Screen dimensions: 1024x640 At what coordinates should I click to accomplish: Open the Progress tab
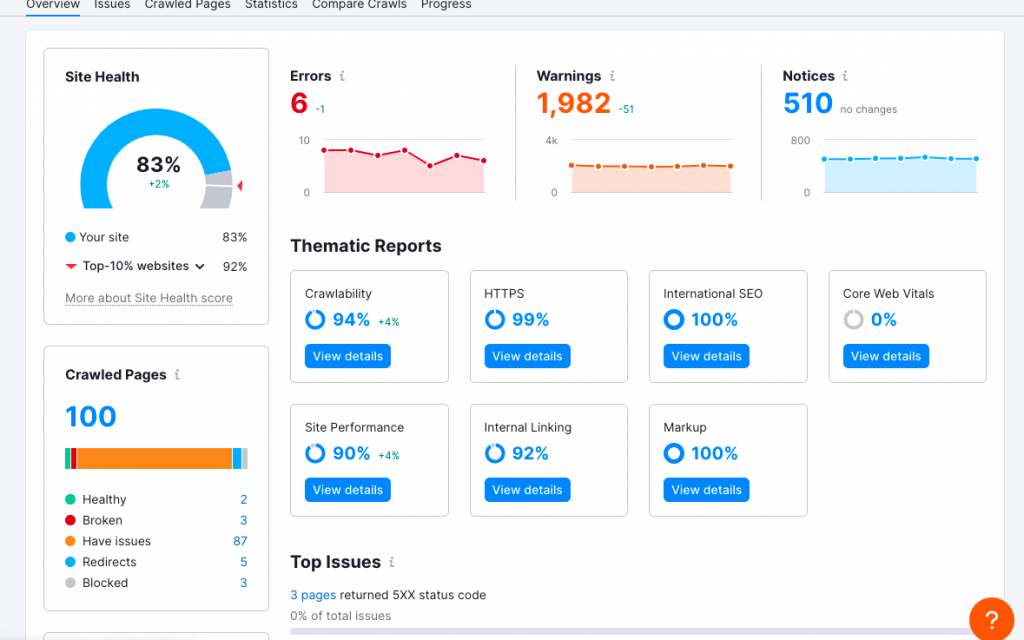coord(446,5)
